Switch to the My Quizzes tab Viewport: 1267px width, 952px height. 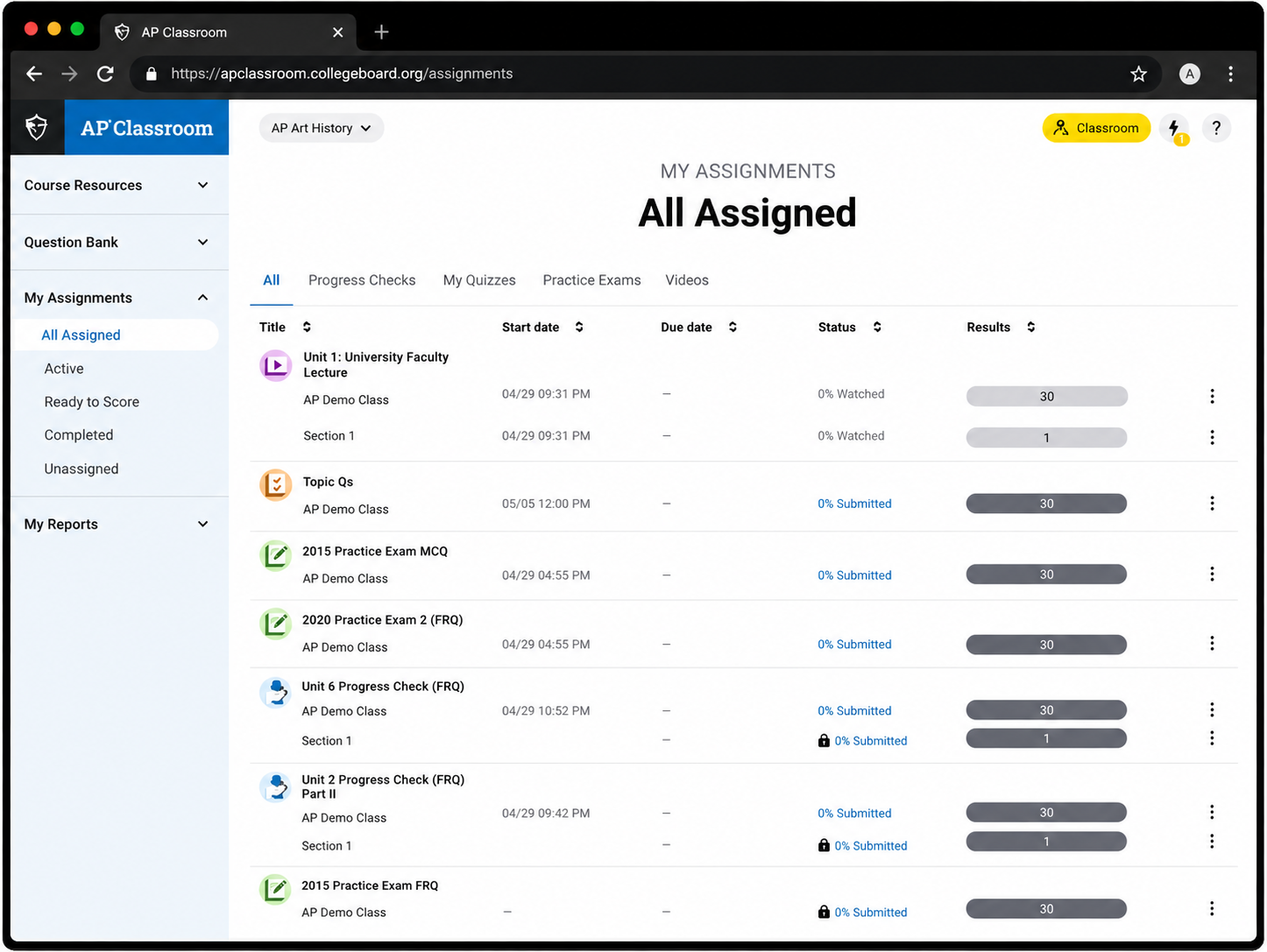(479, 280)
